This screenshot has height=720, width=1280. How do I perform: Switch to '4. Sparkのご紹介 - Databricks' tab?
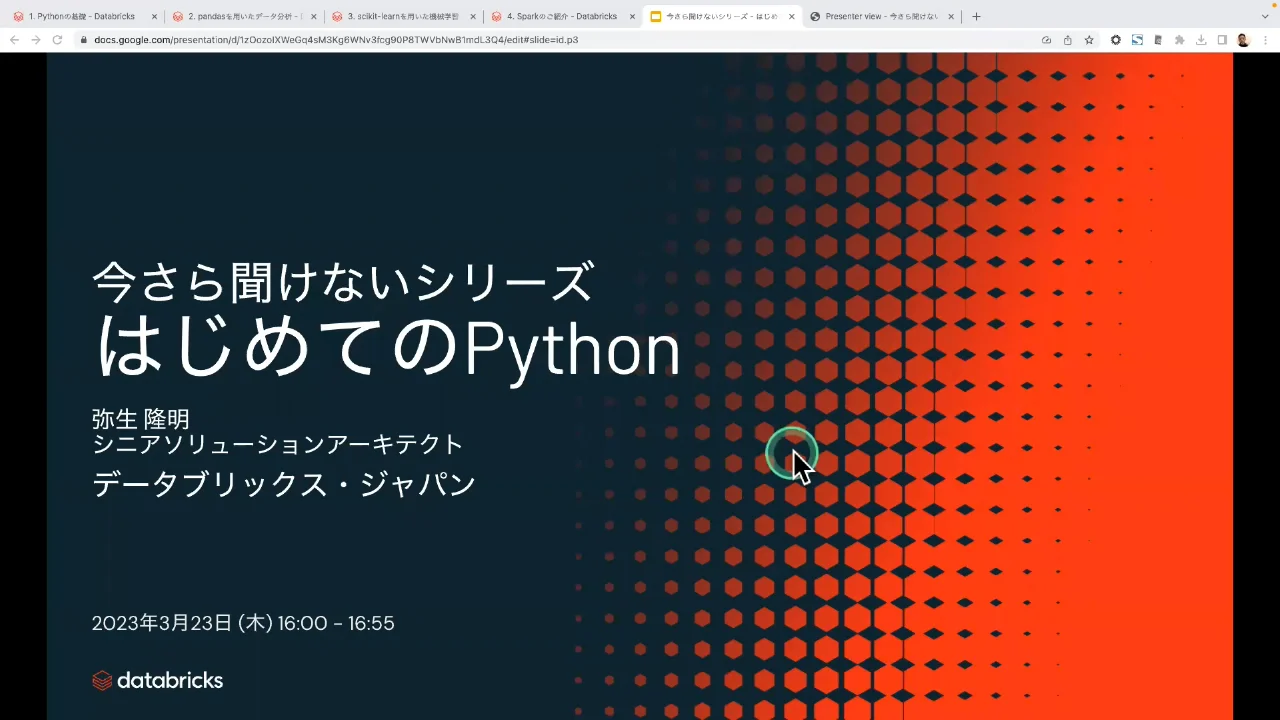pos(562,16)
